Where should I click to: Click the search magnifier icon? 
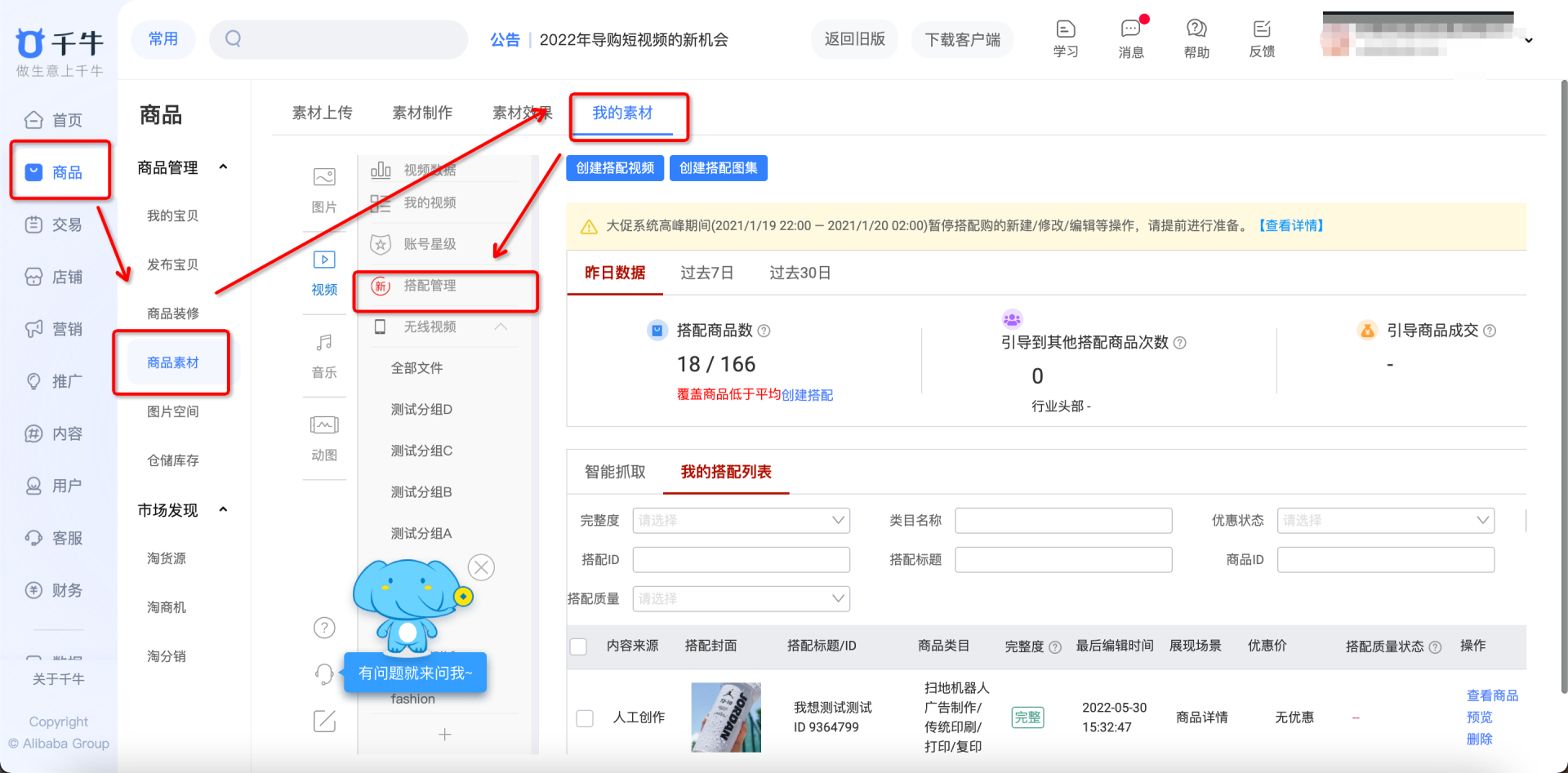coord(234,38)
